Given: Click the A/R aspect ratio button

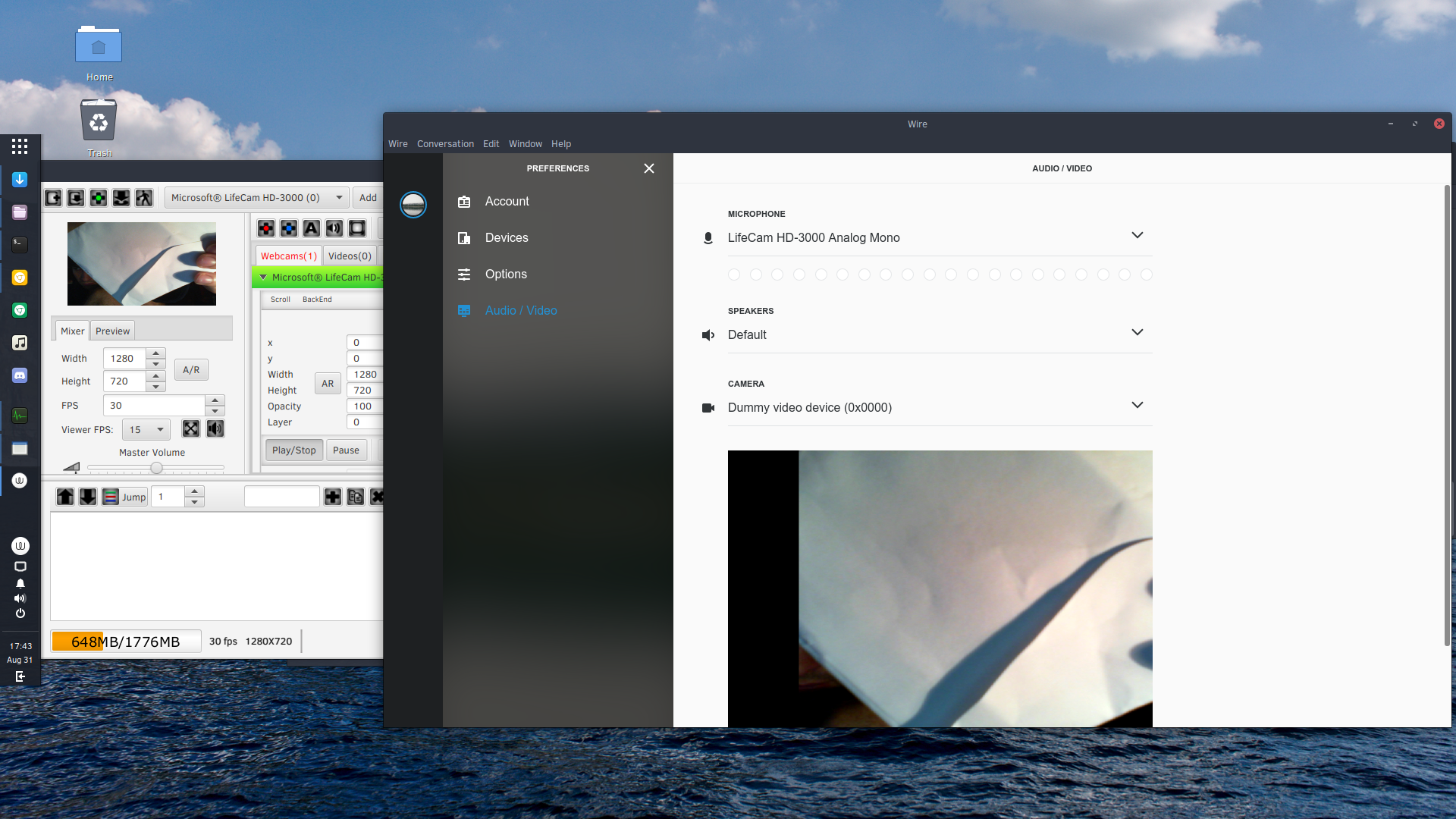Looking at the screenshot, I should click(x=190, y=369).
